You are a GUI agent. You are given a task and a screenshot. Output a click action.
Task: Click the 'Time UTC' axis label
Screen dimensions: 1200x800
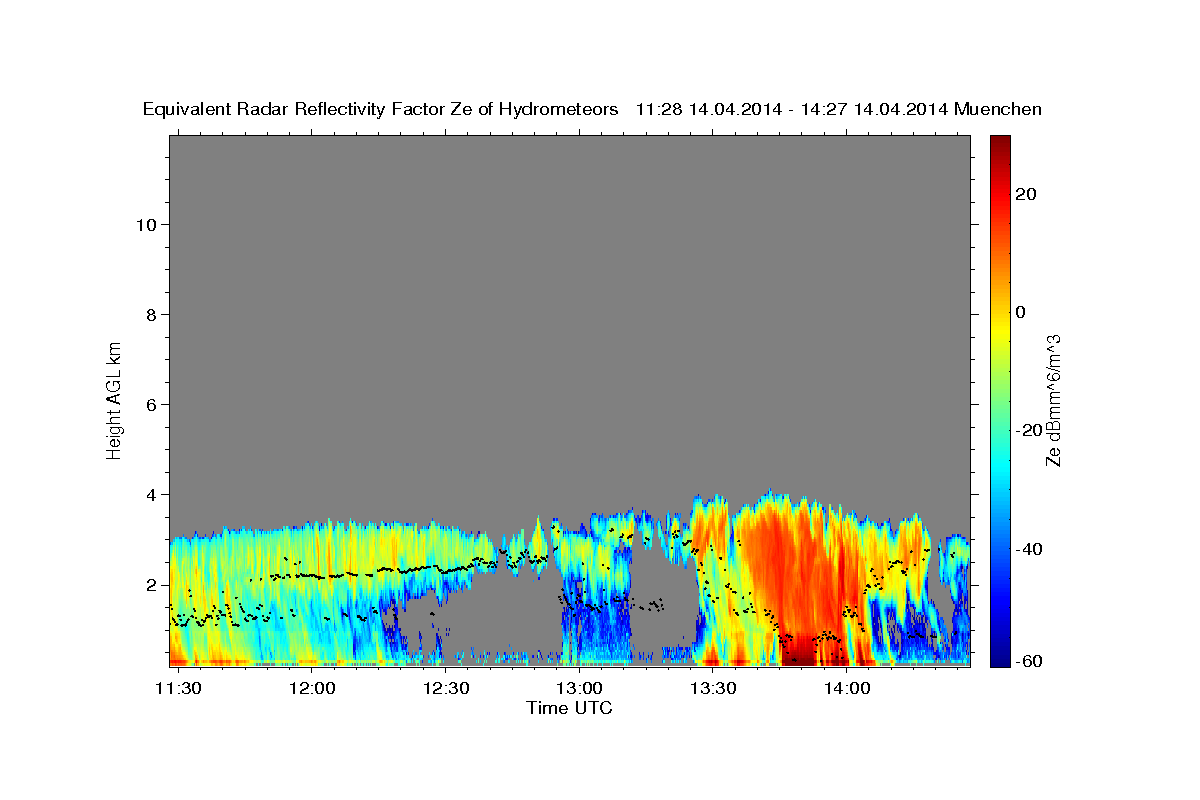pyautogui.click(x=569, y=708)
